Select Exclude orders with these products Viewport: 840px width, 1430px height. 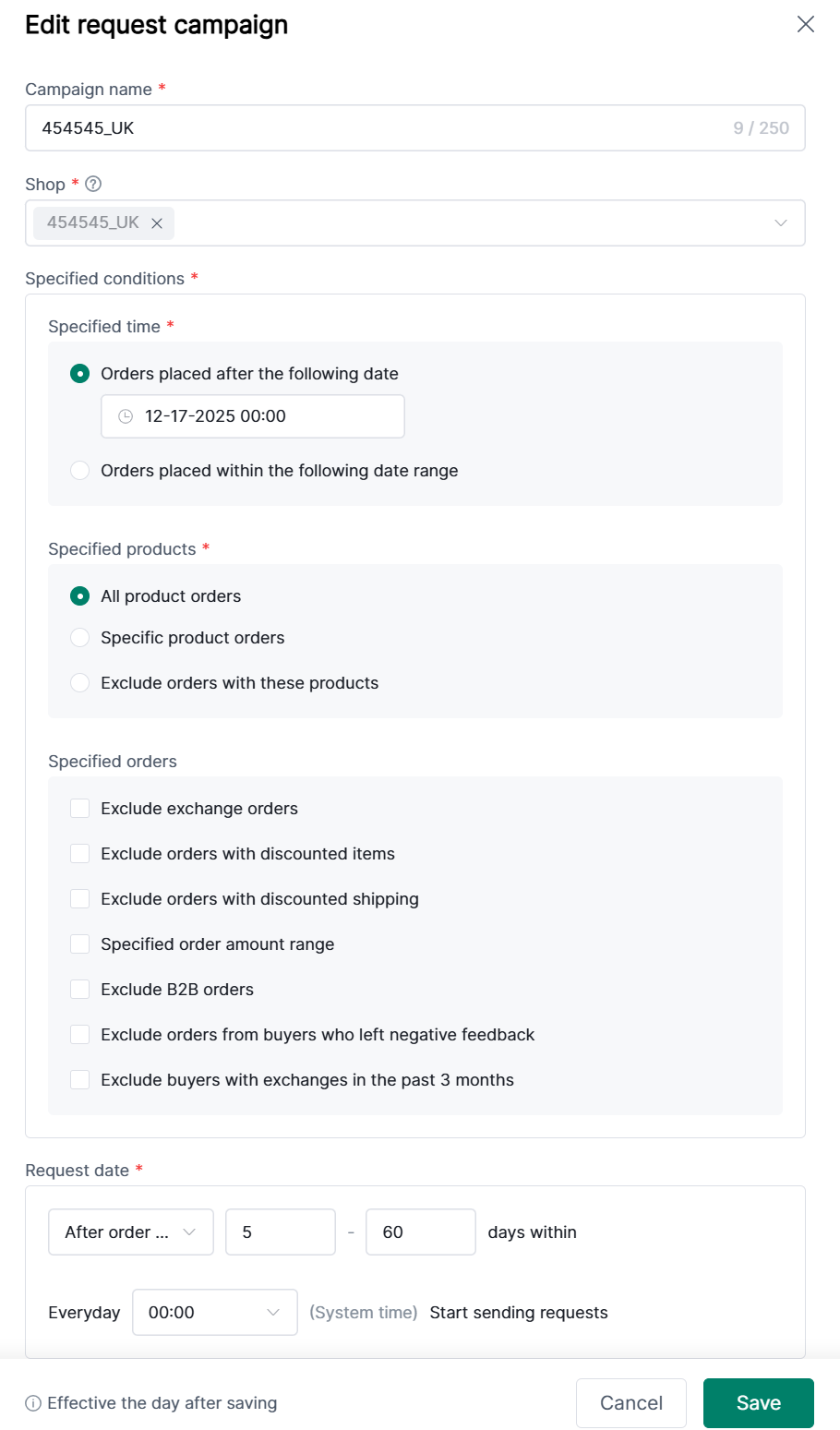(x=80, y=683)
